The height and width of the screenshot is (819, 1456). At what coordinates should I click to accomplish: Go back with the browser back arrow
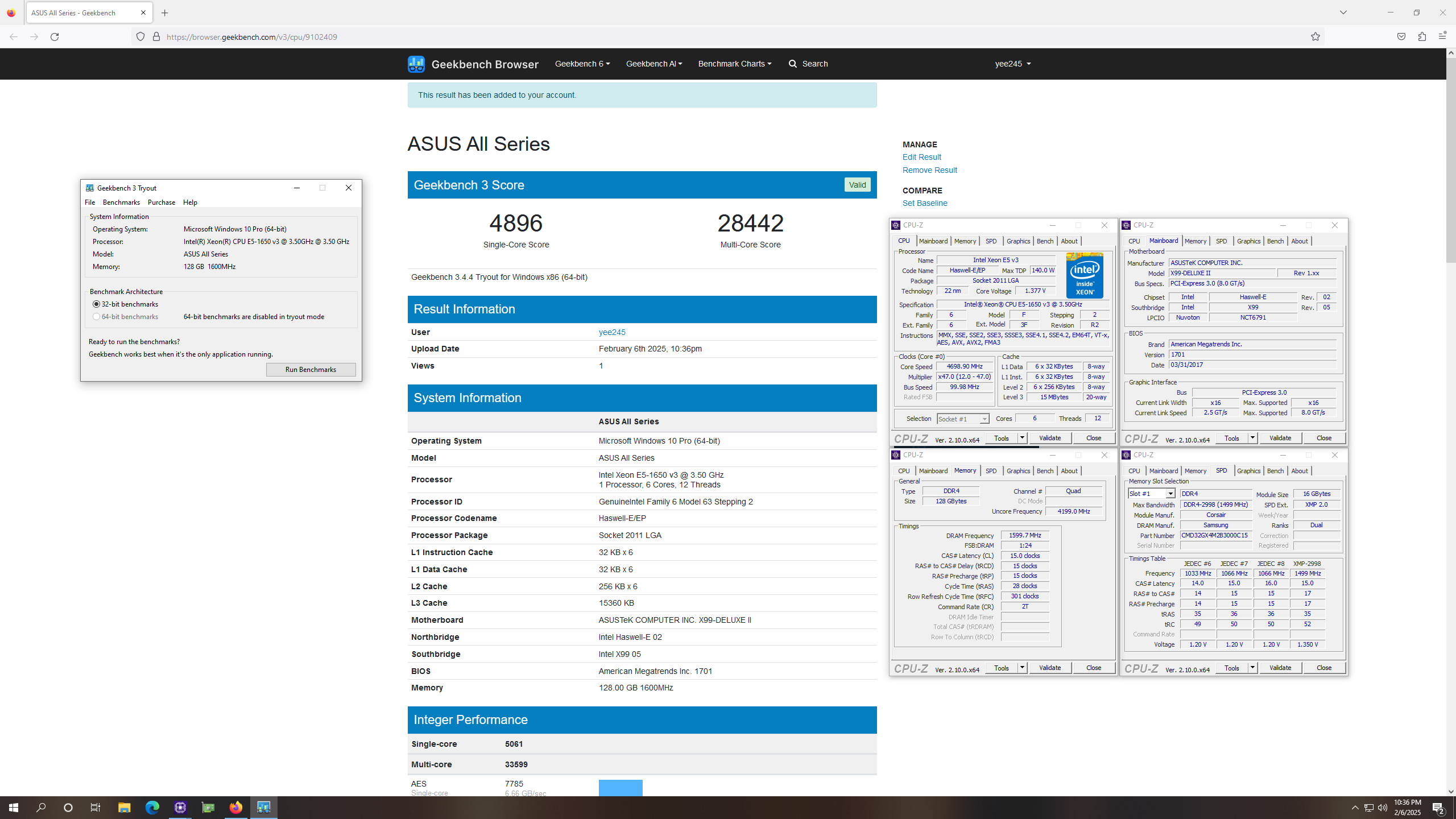(x=14, y=37)
